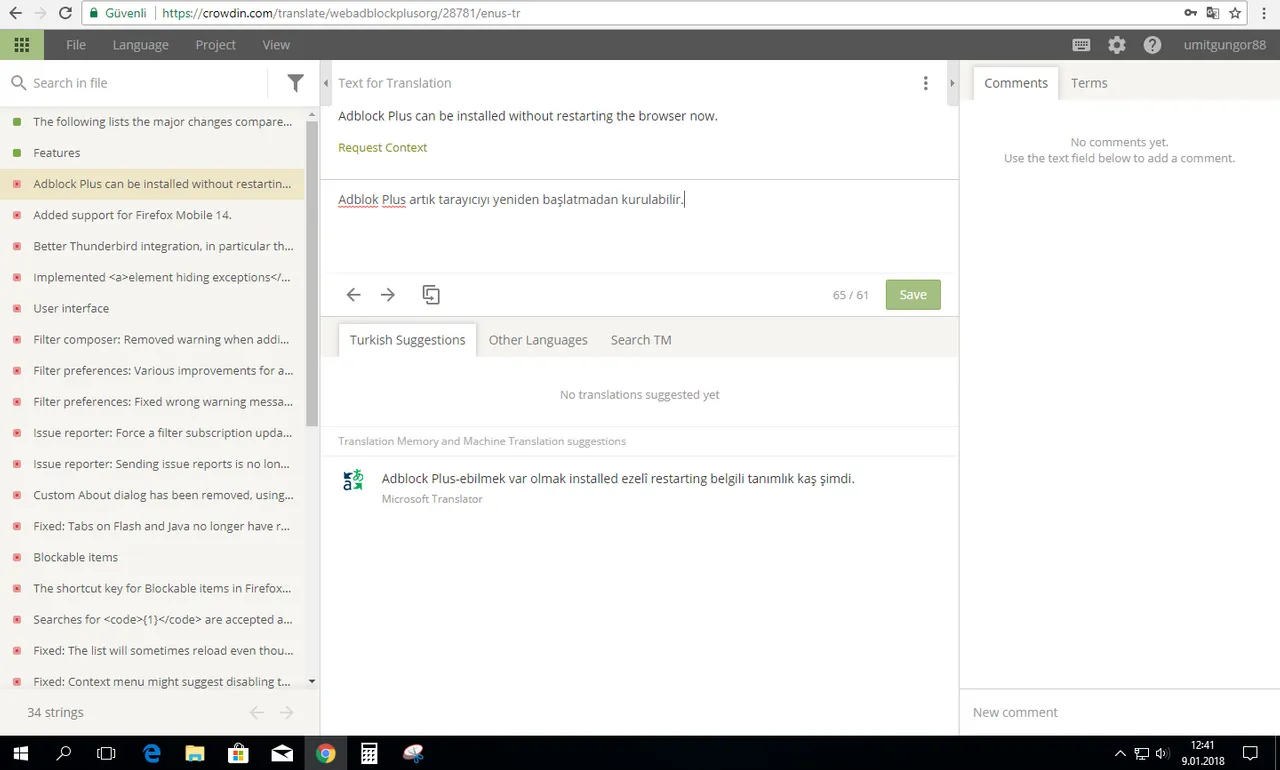Select 'Issue reporter: Force a filter subscription' string
Viewport: 1280px width, 770px height.
tap(152, 433)
